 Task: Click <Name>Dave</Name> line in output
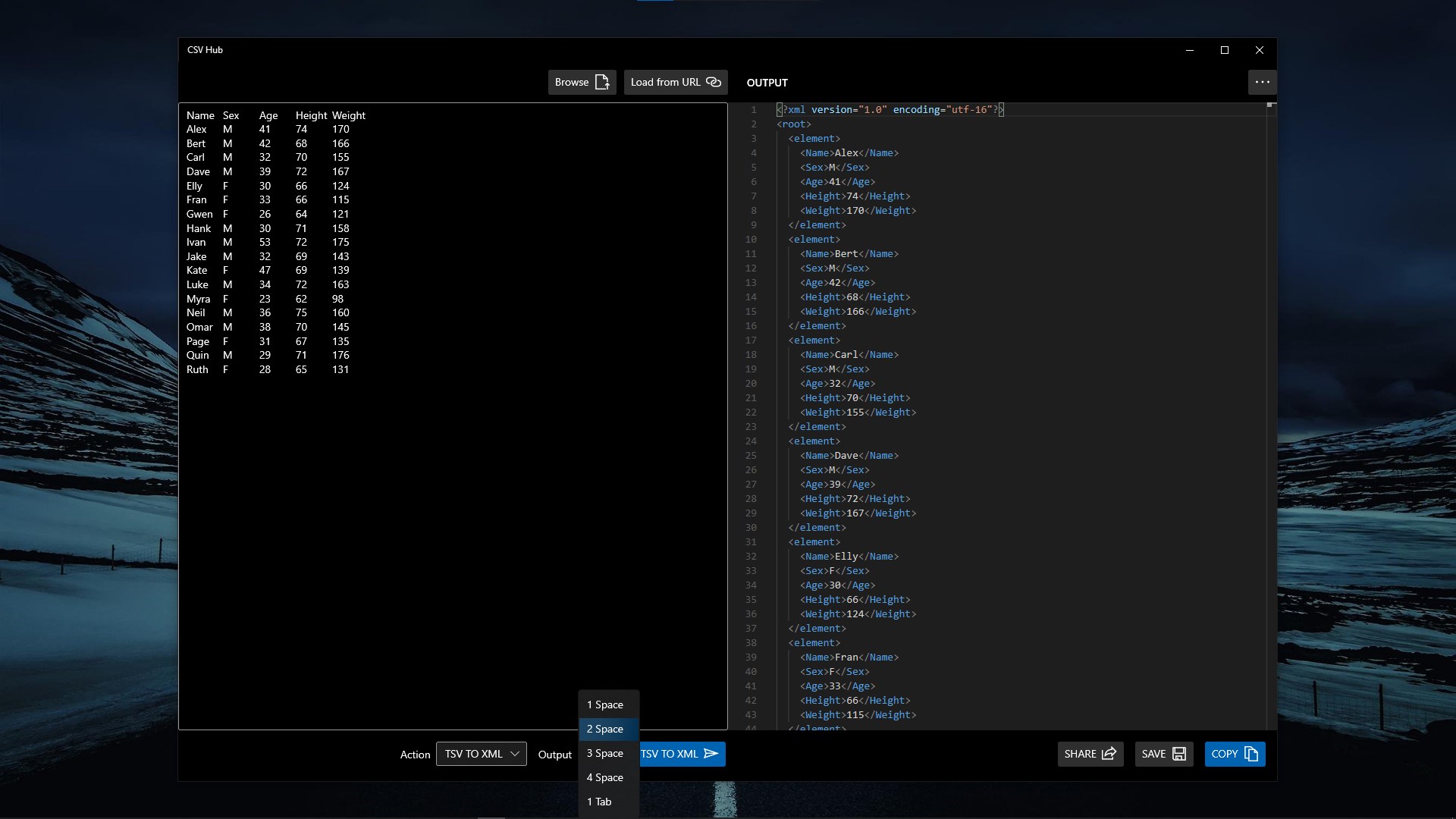pyautogui.click(x=849, y=456)
